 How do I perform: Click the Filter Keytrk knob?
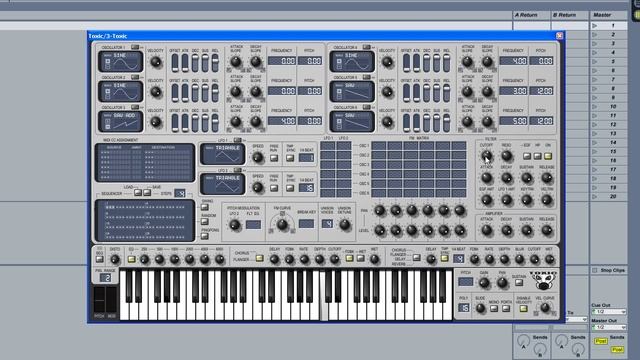(527, 200)
